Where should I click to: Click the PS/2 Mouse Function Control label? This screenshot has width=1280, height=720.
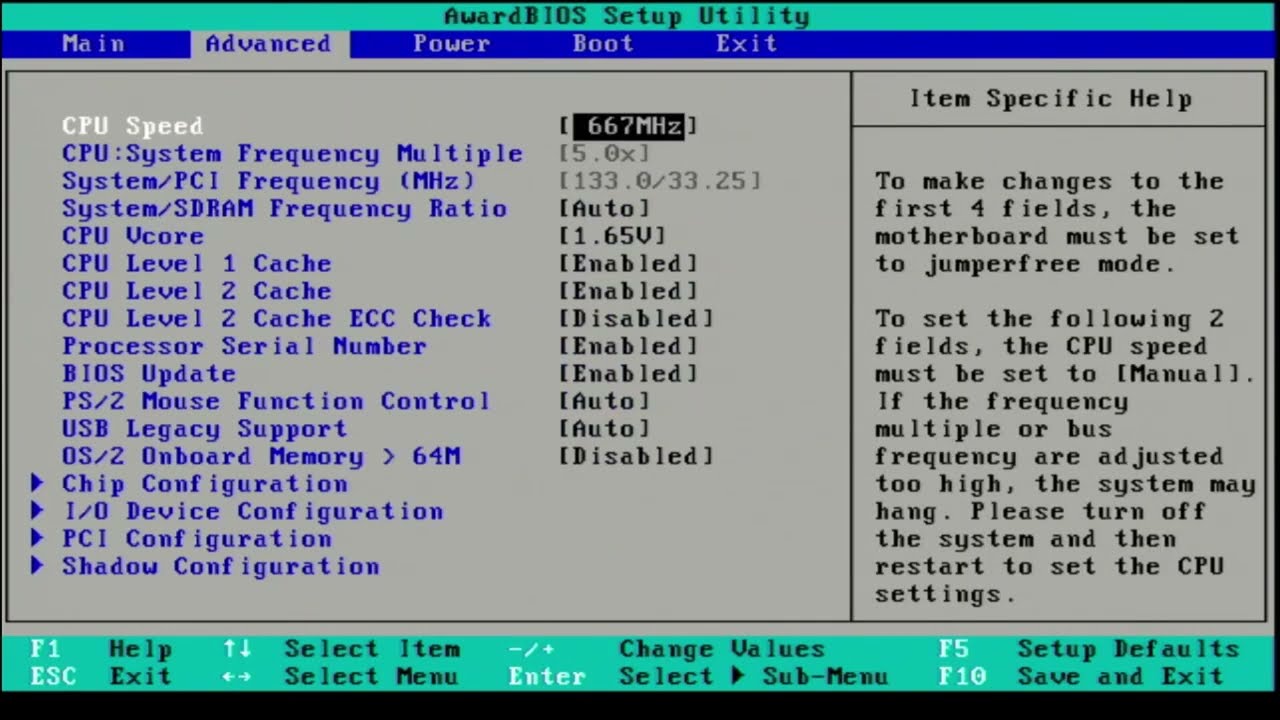[277, 401]
